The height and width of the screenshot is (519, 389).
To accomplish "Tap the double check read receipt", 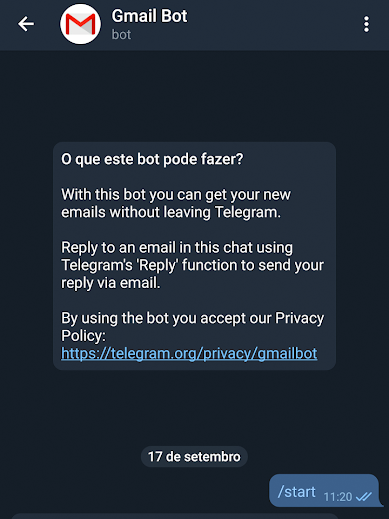I will click(364, 497).
